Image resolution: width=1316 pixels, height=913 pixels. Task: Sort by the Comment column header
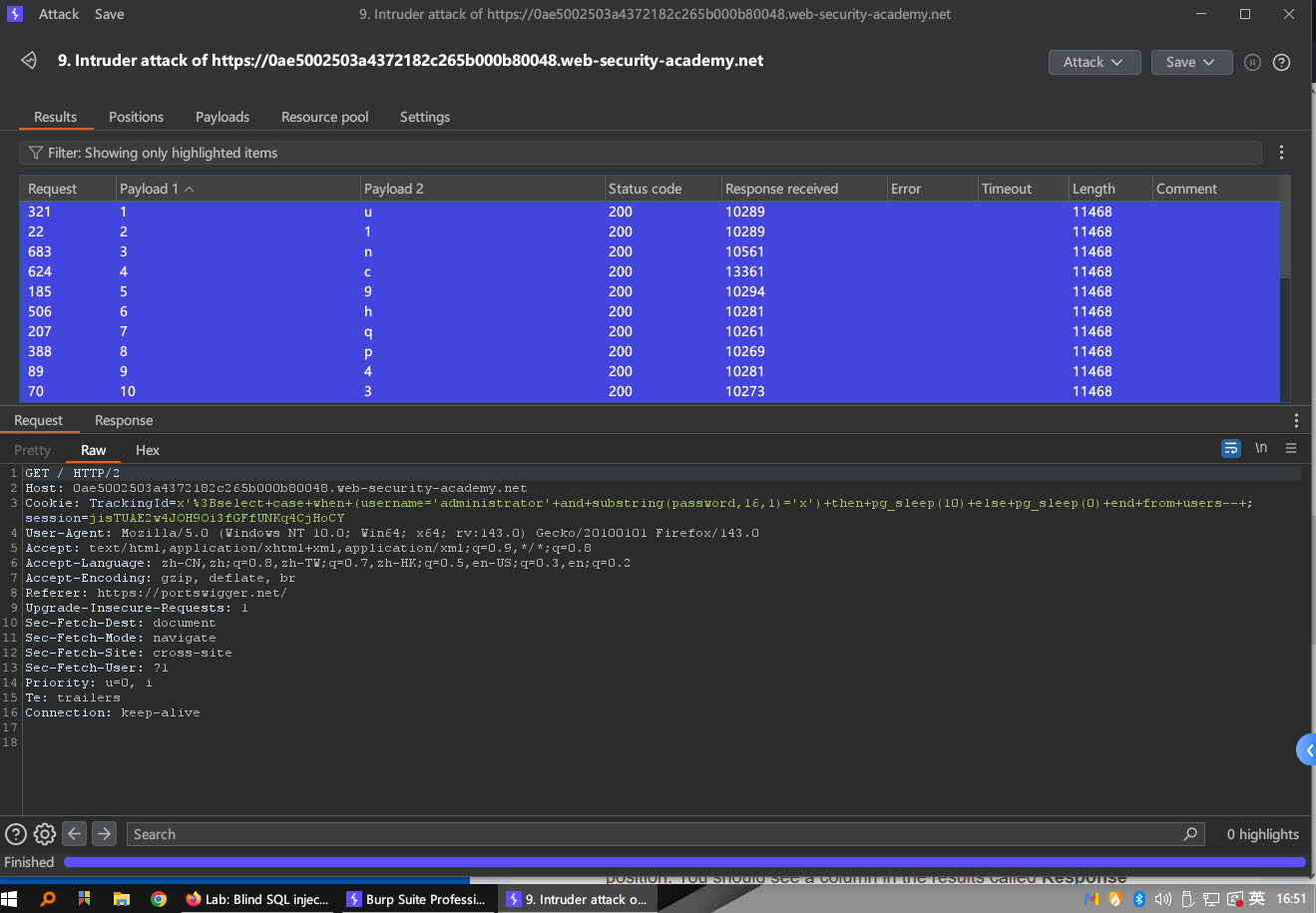1215,189
